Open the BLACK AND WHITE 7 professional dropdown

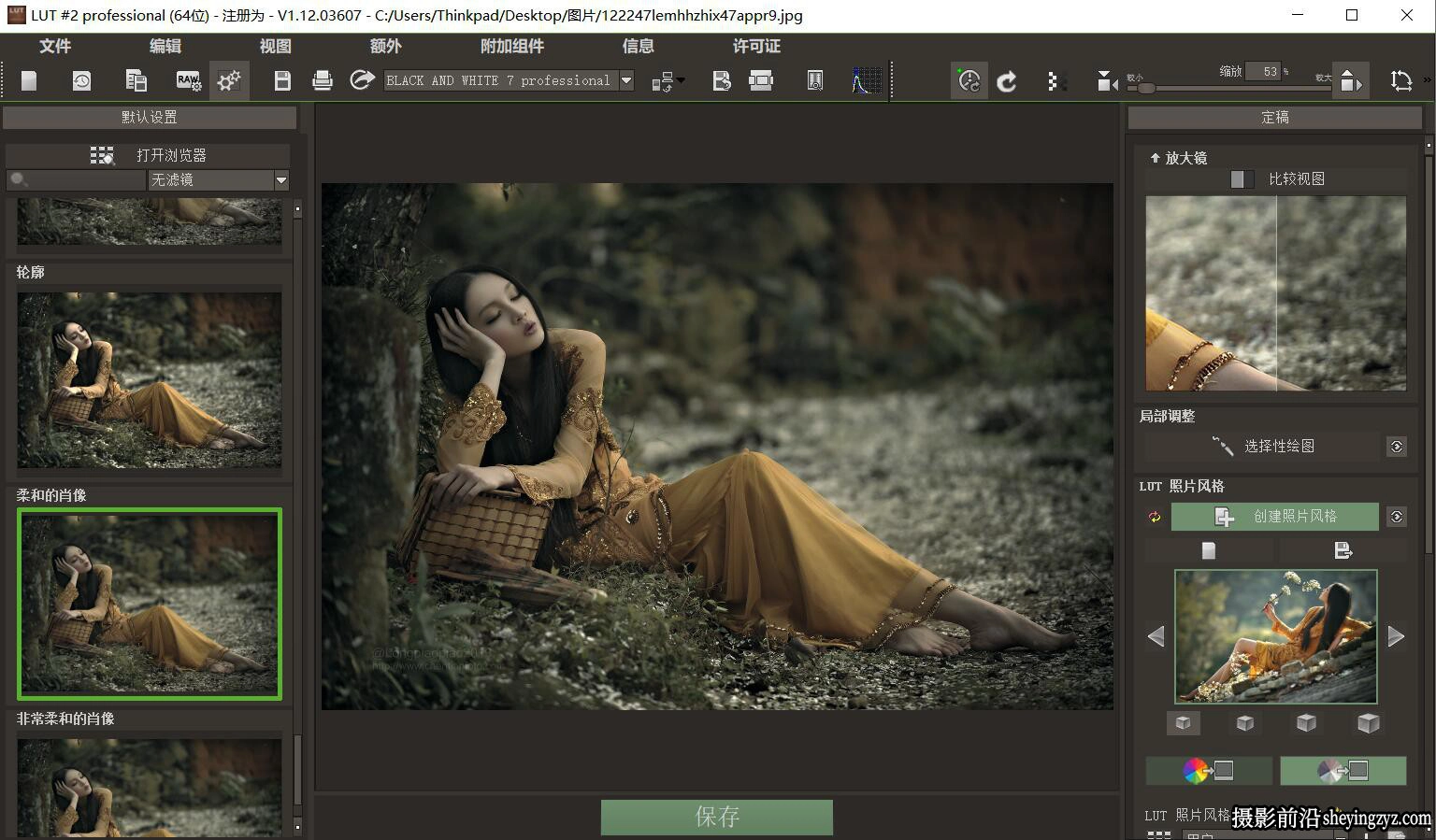coord(510,81)
